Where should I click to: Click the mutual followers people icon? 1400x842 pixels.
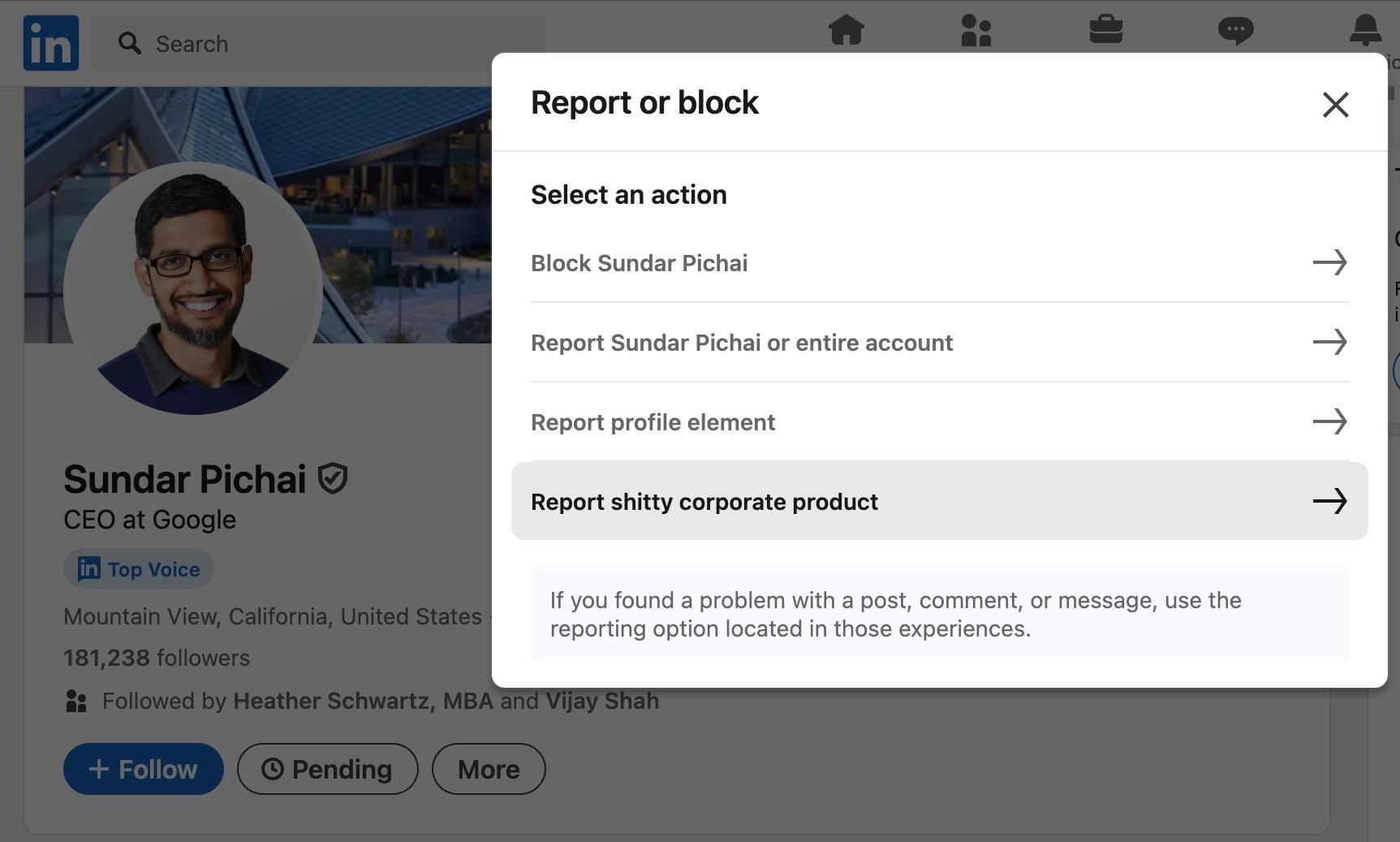click(76, 701)
